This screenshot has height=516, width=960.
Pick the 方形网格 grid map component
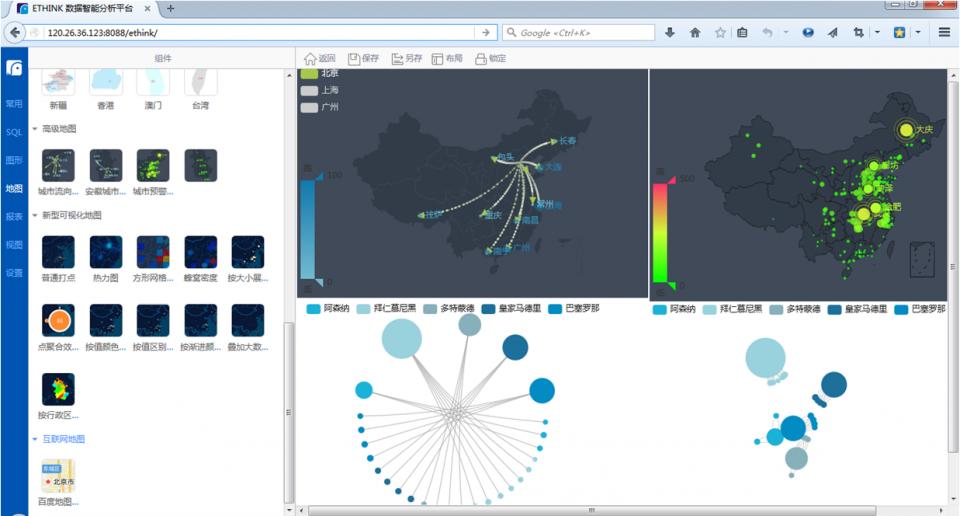[153, 252]
